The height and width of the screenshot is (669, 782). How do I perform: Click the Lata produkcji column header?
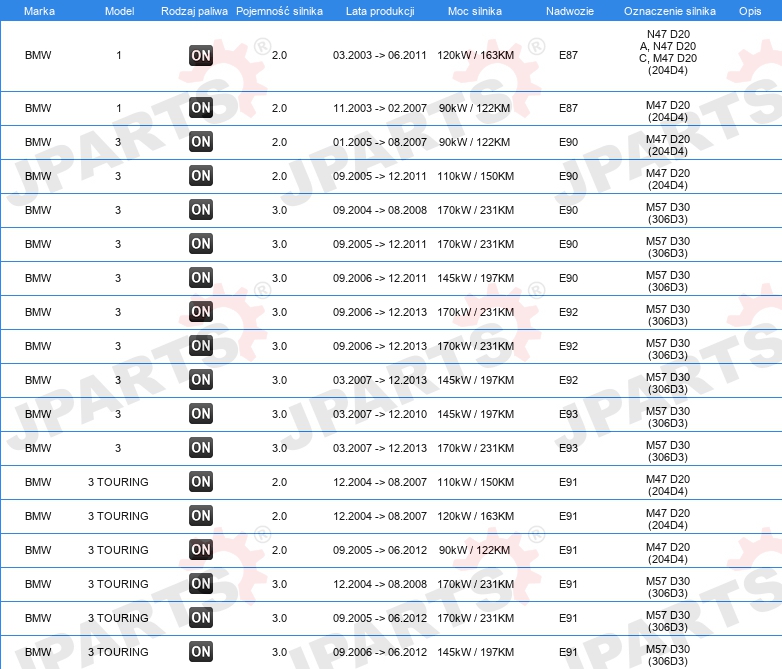(x=380, y=11)
